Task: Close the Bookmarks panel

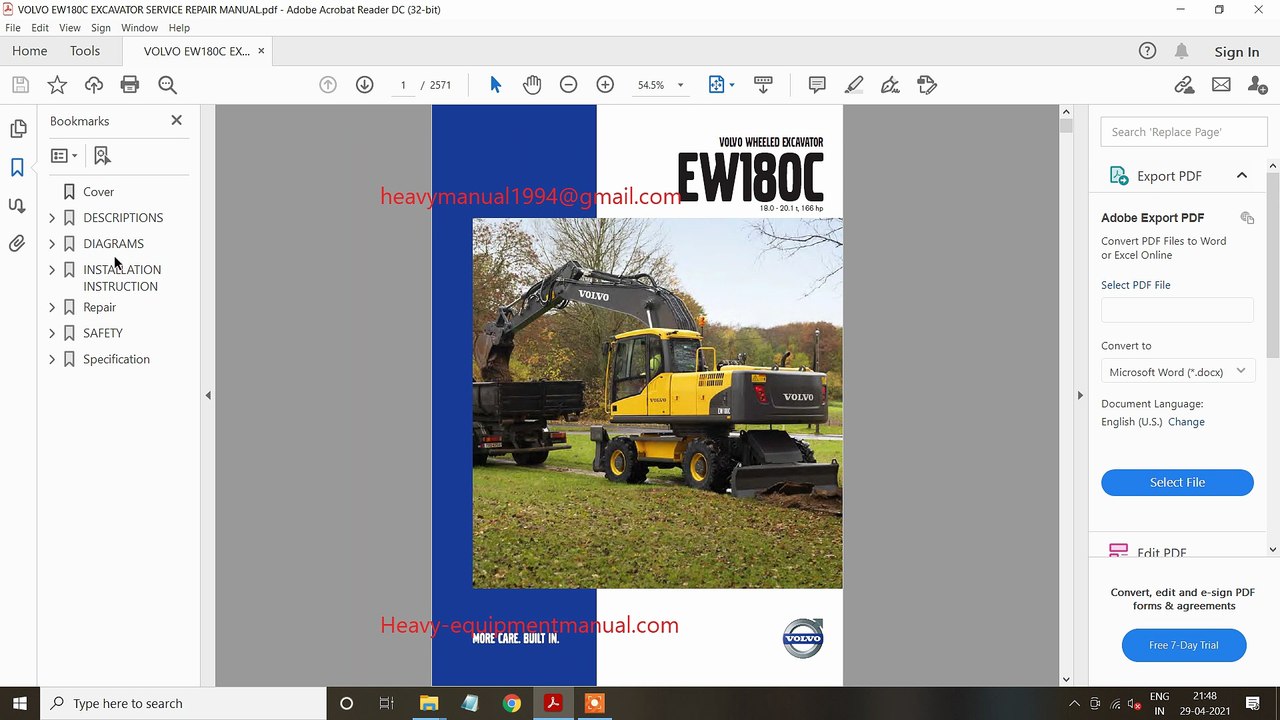Action: (177, 120)
